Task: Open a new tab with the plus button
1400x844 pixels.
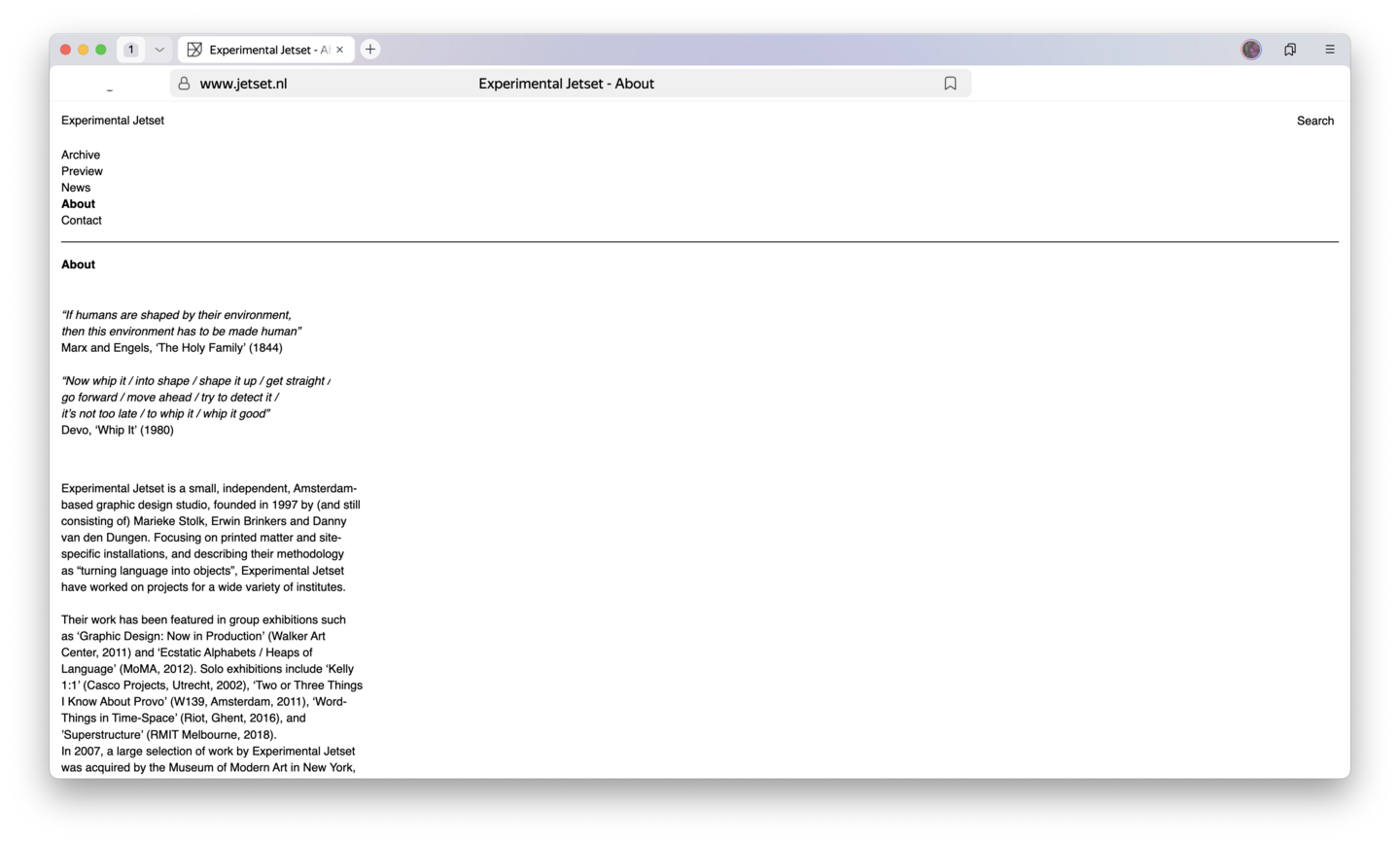Action: (x=370, y=50)
